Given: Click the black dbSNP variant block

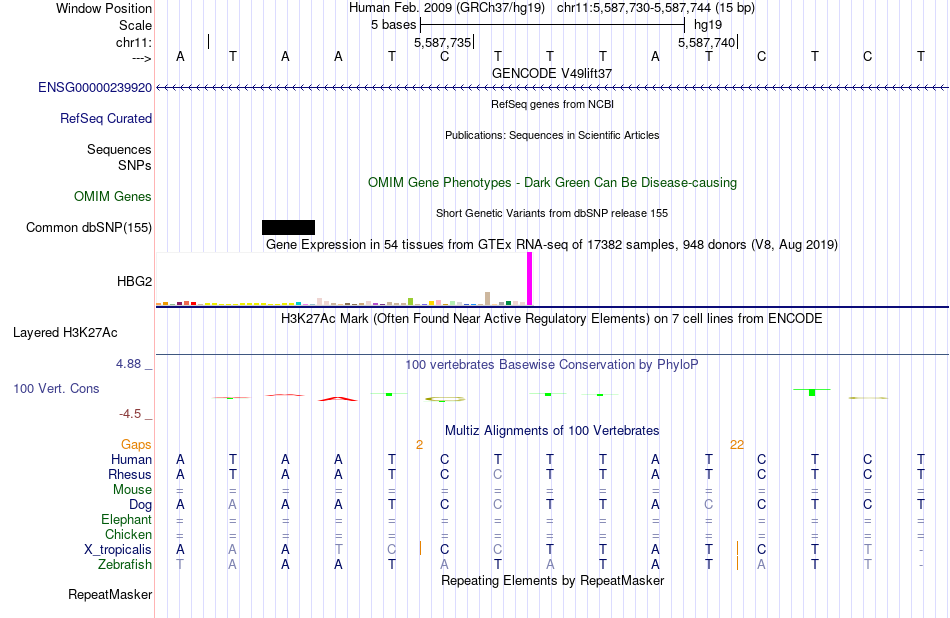Looking at the screenshot, I should (288, 227).
